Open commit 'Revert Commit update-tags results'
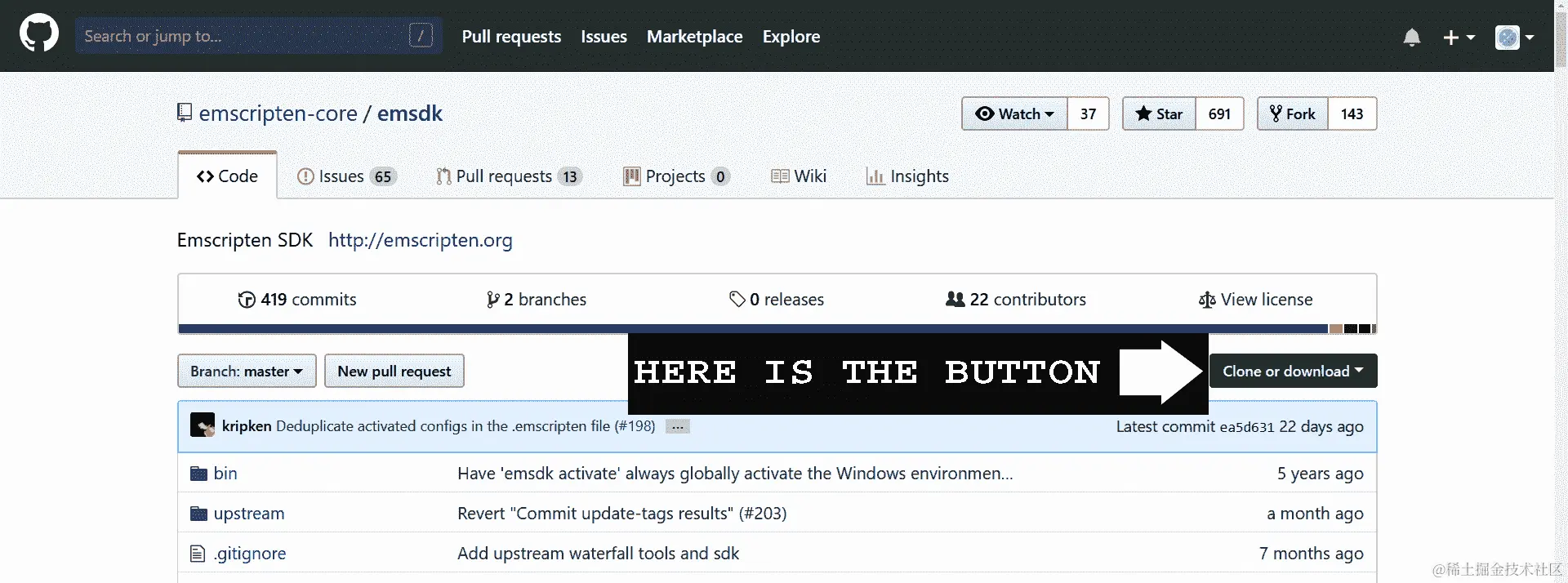This screenshot has height=583, width=1568. 622,514
